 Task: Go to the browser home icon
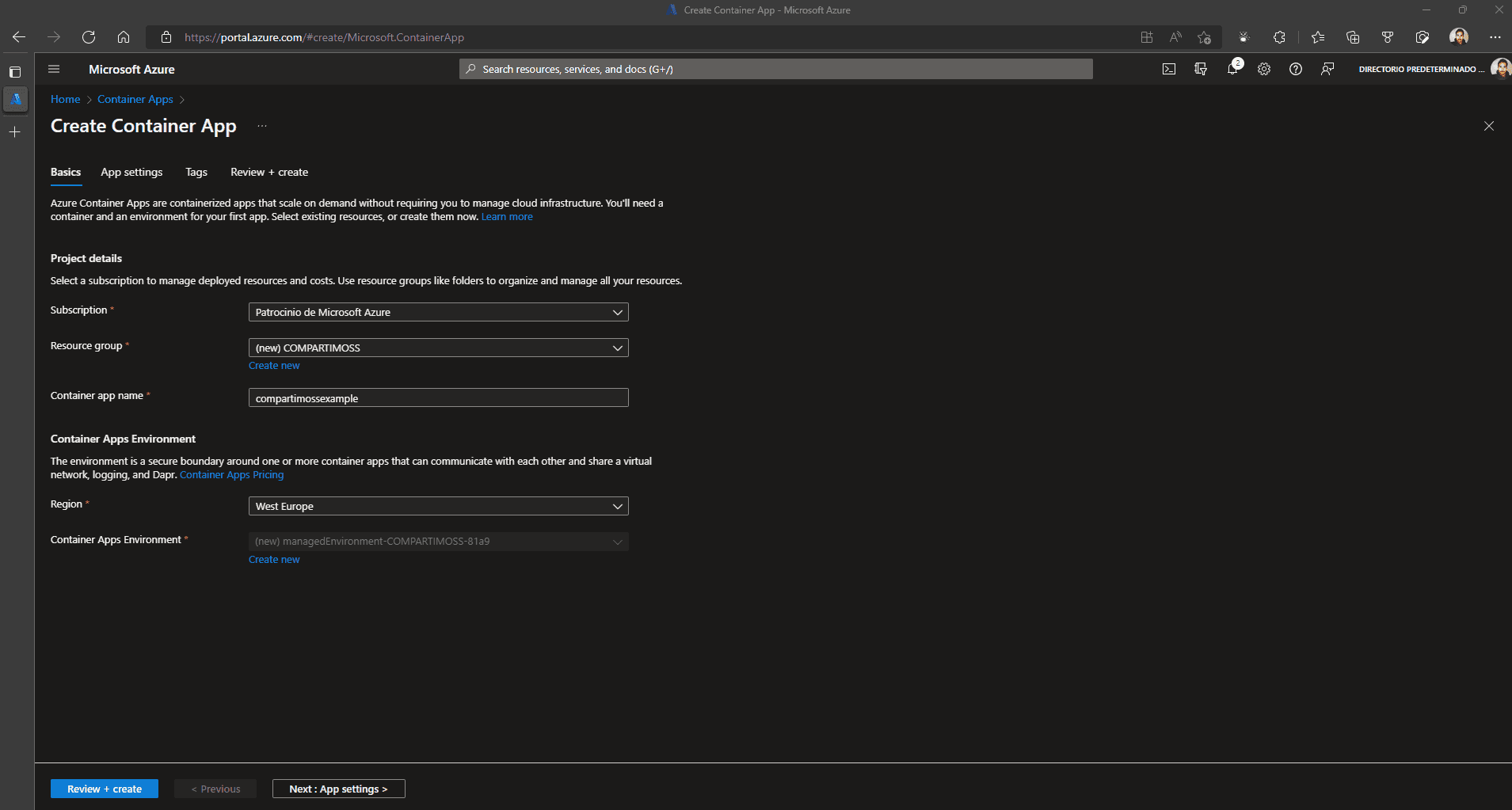pos(124,37)
